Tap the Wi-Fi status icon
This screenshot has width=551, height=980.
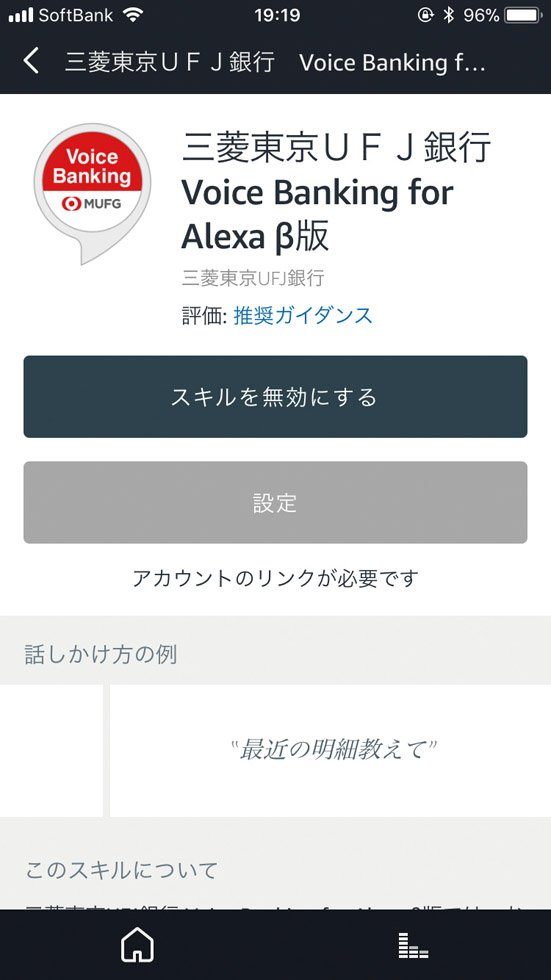[x=133, y=15]
